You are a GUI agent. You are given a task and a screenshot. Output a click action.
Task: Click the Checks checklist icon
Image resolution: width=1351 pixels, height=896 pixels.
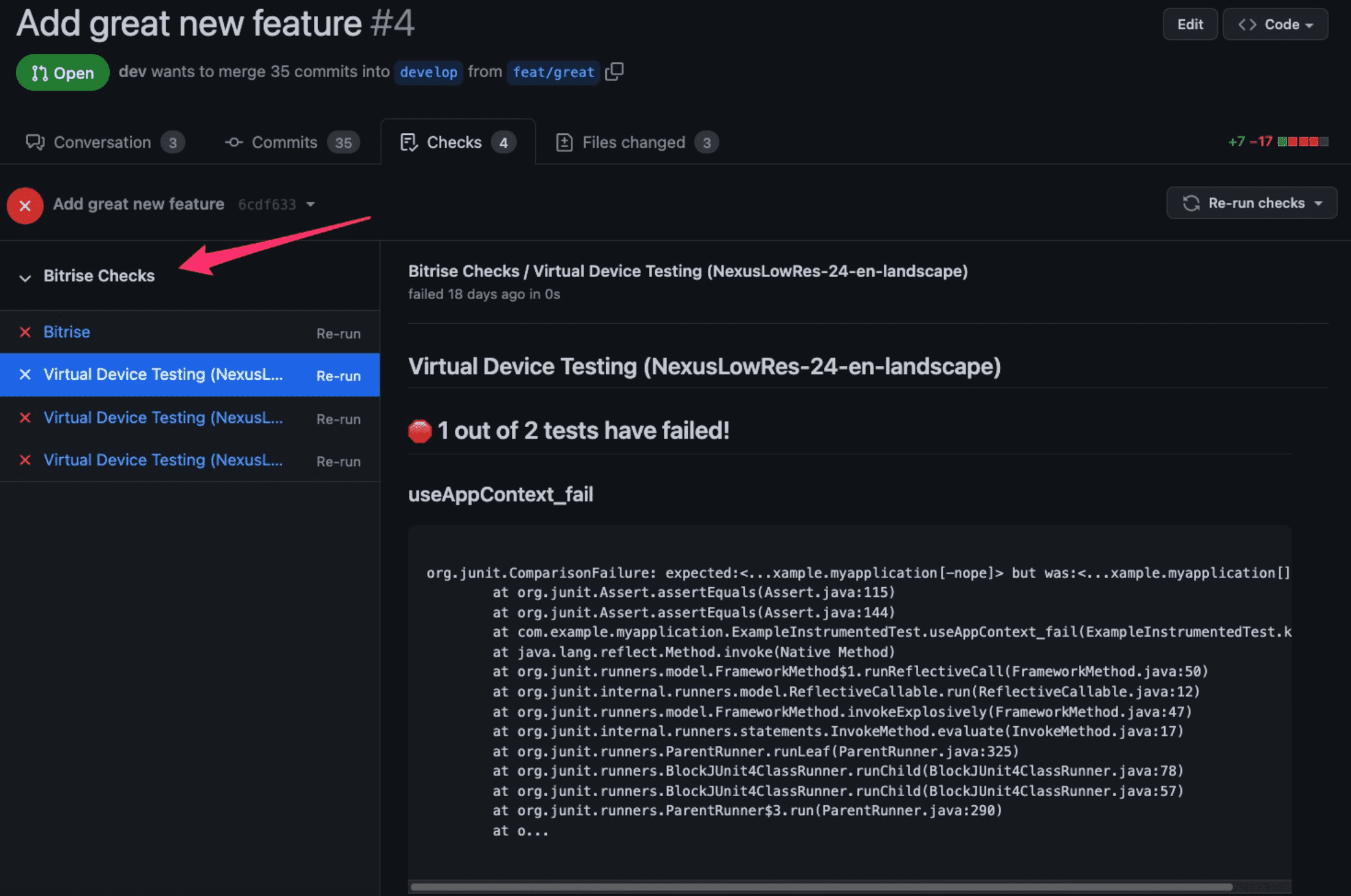coord(409,142)
